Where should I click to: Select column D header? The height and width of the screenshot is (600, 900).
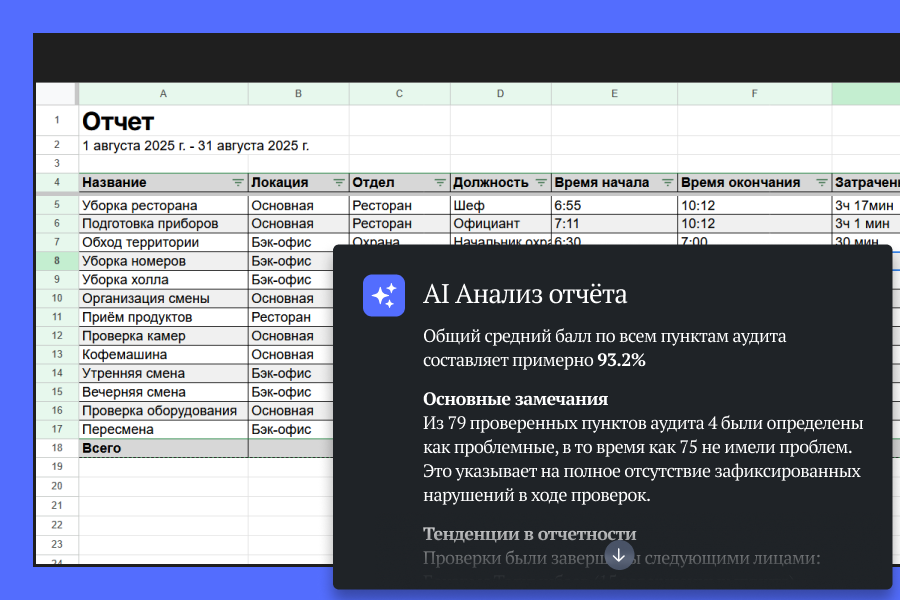tap(500, 93)
